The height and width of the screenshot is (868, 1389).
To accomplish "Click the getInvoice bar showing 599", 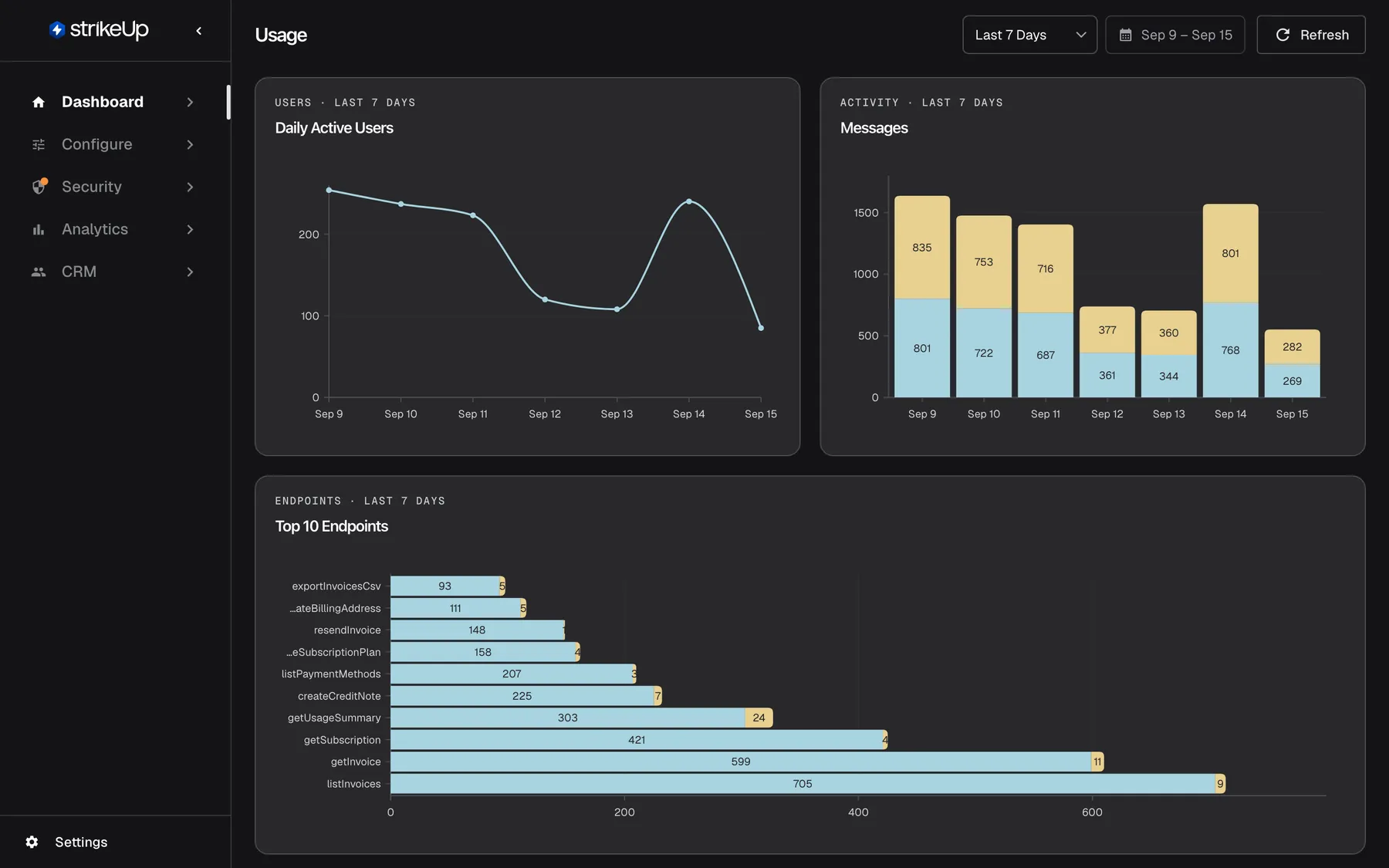I will point(741,762).
